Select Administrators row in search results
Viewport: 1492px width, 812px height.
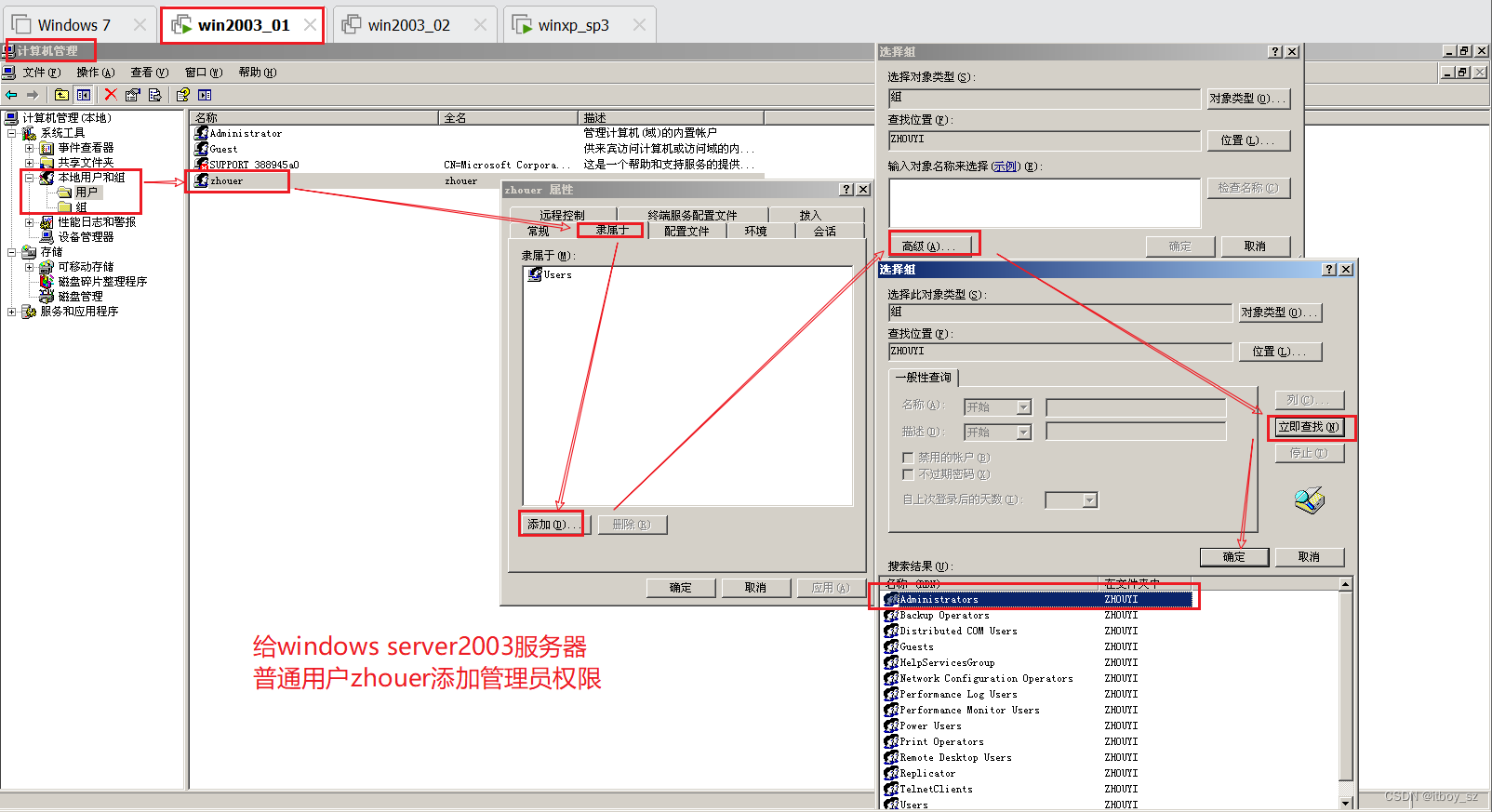pos(1037,599)
